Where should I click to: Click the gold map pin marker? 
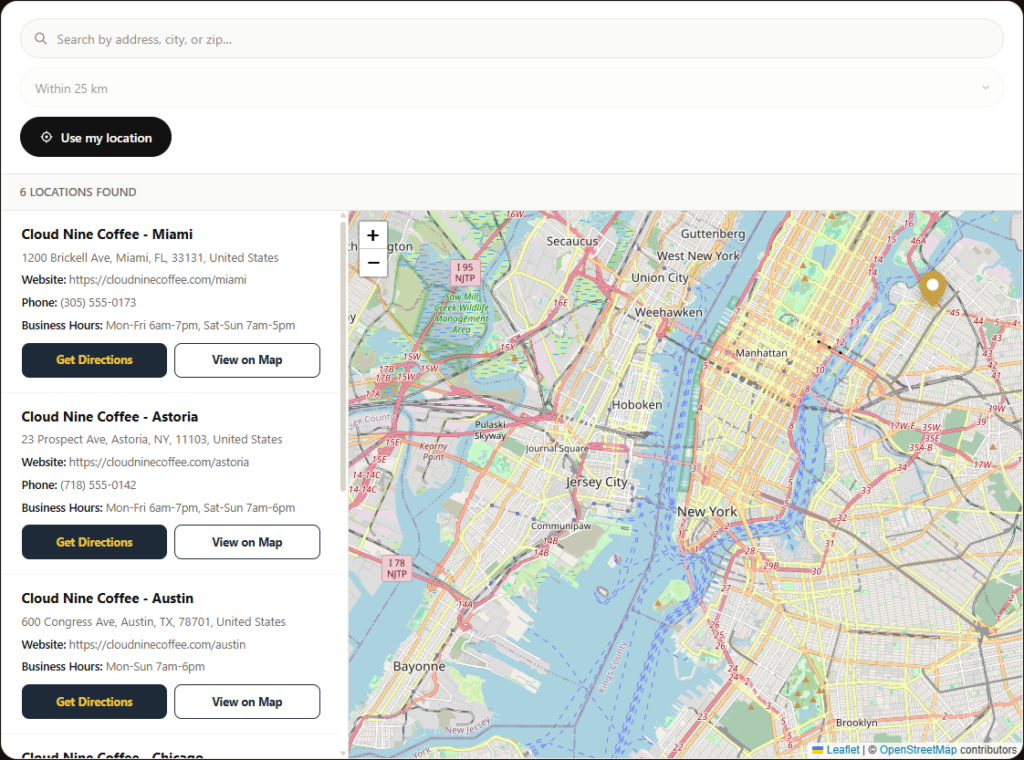pyautogui.click(x=932, y=289)
